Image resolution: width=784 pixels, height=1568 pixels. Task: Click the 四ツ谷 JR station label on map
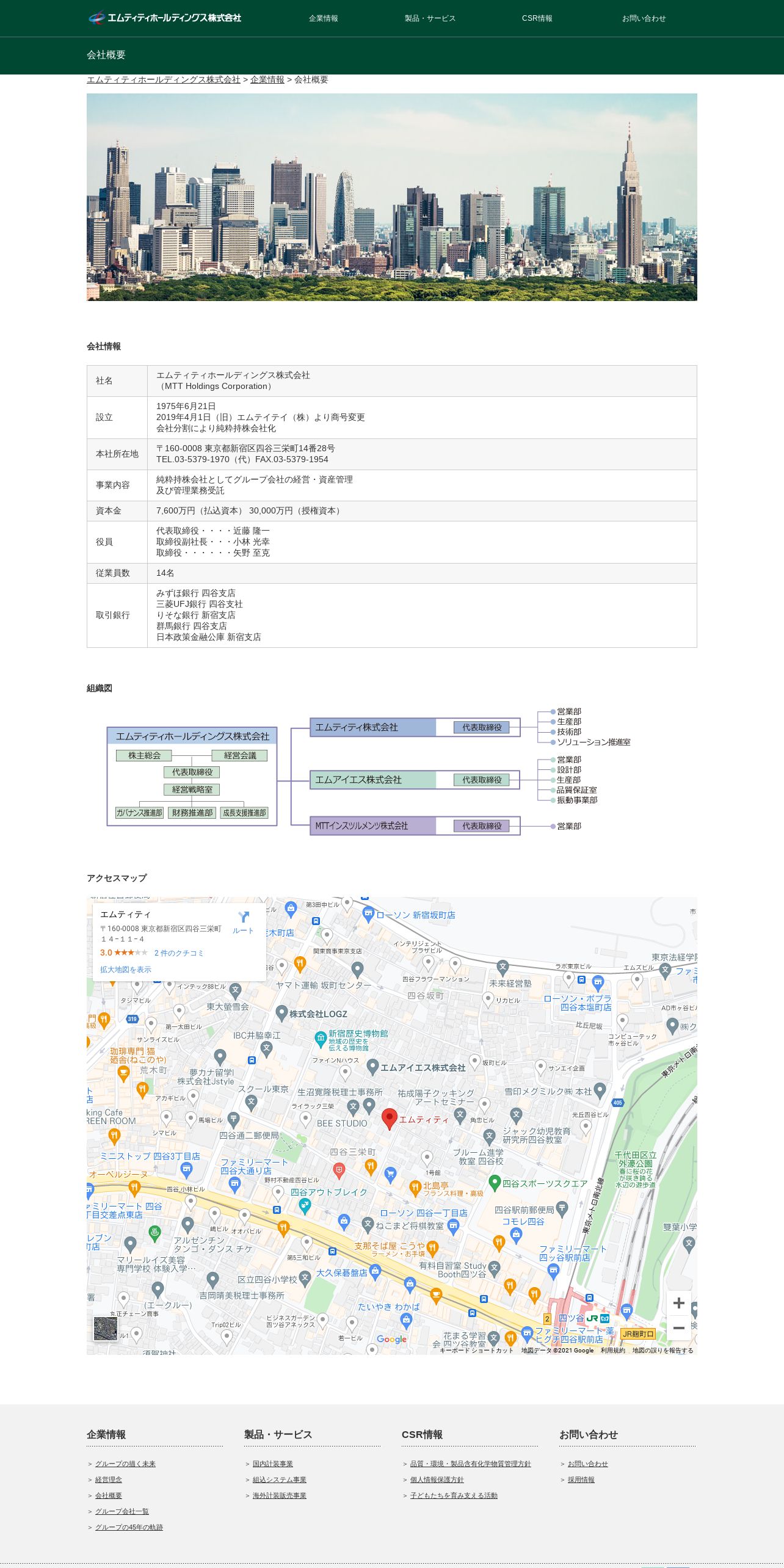tap(571, 1318)
